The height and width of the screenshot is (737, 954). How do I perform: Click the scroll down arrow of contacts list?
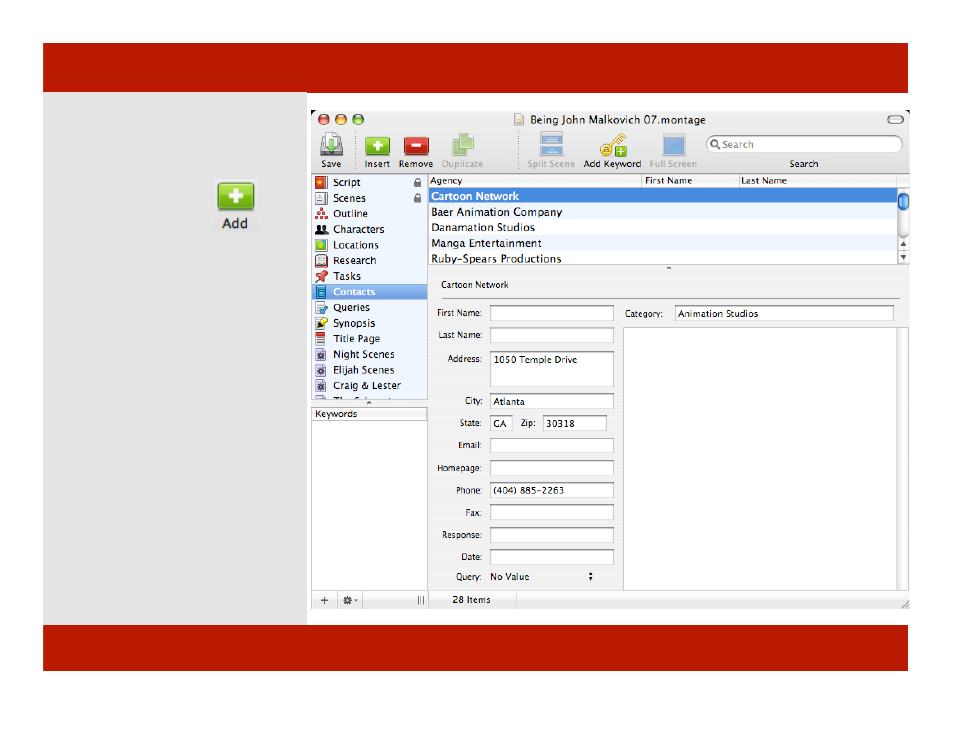pyautogui.click(x=904, y=257)
